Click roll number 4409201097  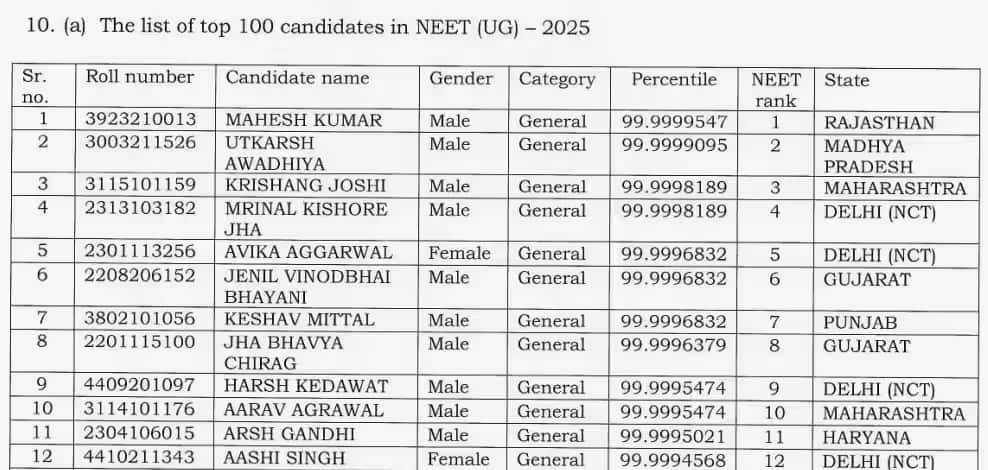140,386
